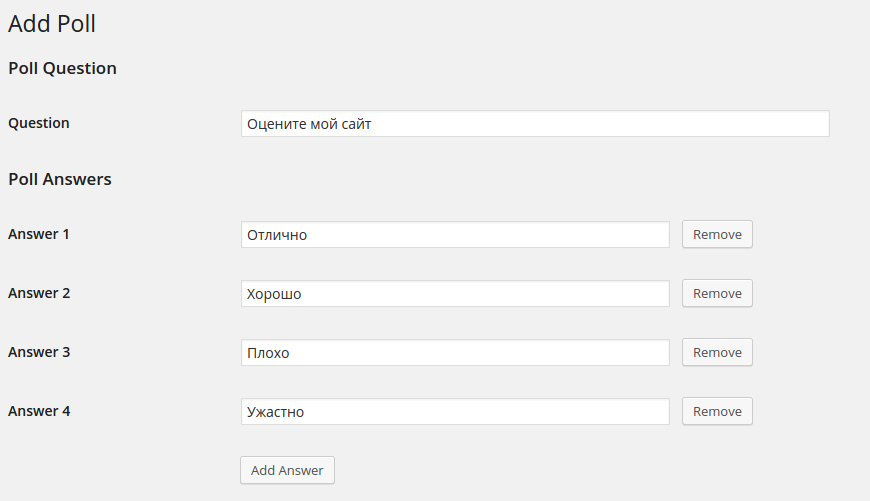Image resolution: width=870 pixels, height=501 pixels.
Task: Click the Answer 3 label
Action: pos(39,352)
